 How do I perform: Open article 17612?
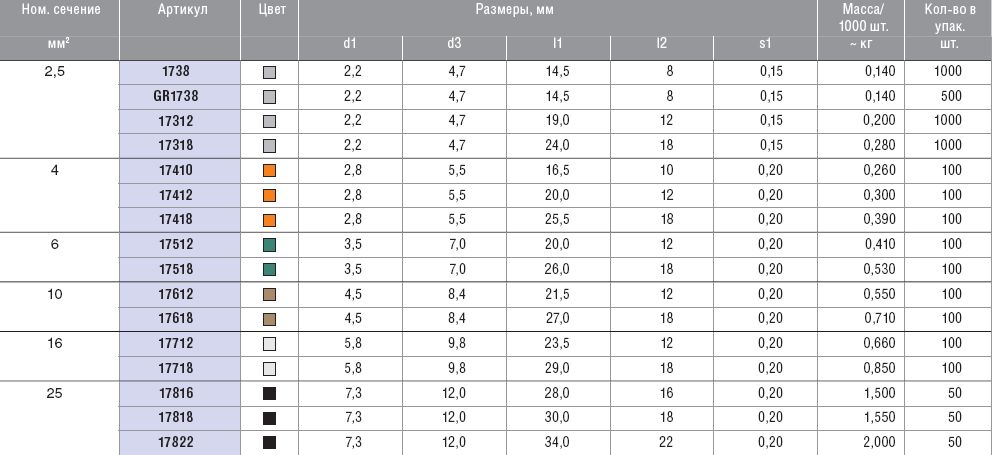pos(179,294)
